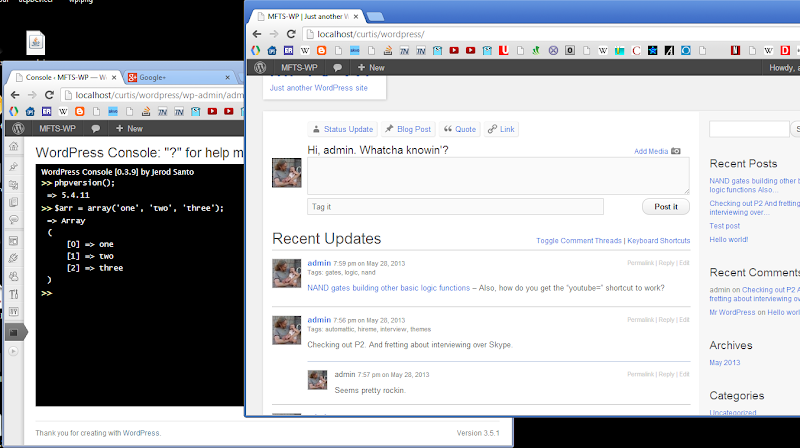Open red C bookmark in site window

click(x=636, y=51)
